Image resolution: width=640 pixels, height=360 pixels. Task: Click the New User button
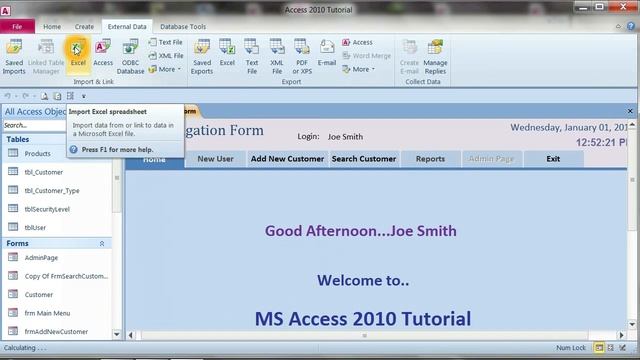click(x=215, y=159)
